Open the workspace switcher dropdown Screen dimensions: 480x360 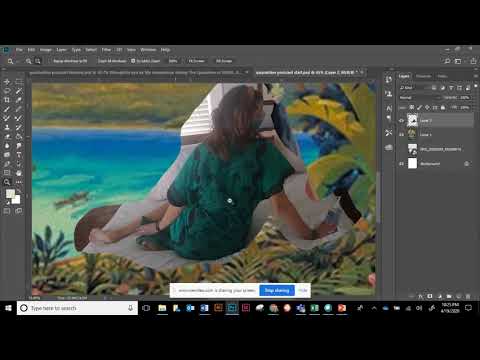pyautogui.click(x=458, y=61)
